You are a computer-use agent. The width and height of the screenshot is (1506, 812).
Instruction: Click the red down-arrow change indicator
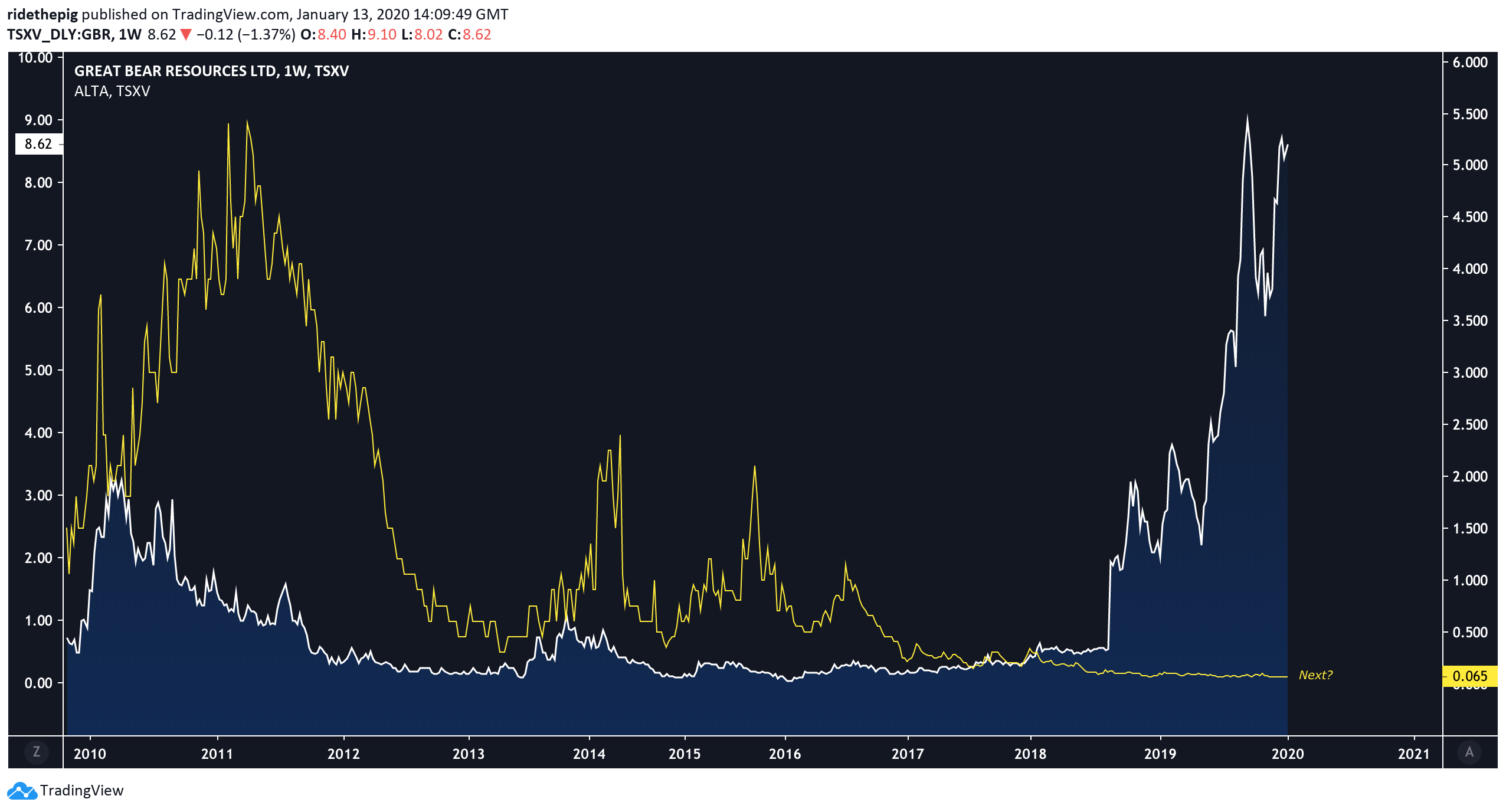(x=185, y=34)
